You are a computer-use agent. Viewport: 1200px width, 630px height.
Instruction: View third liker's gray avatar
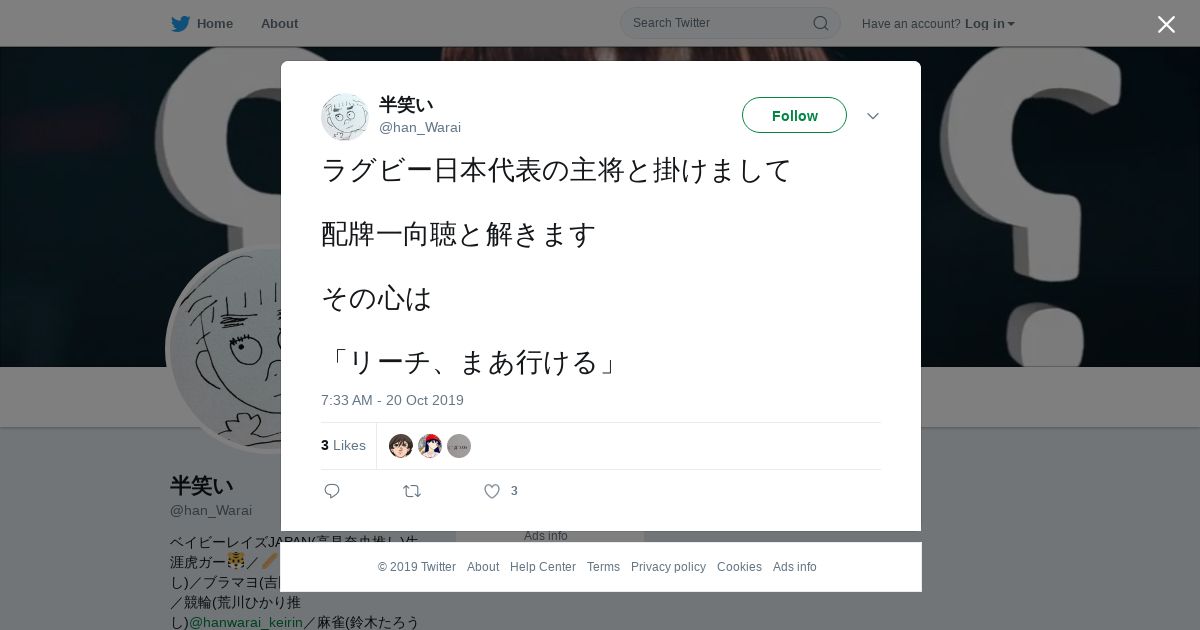click(x=459, y=446)
